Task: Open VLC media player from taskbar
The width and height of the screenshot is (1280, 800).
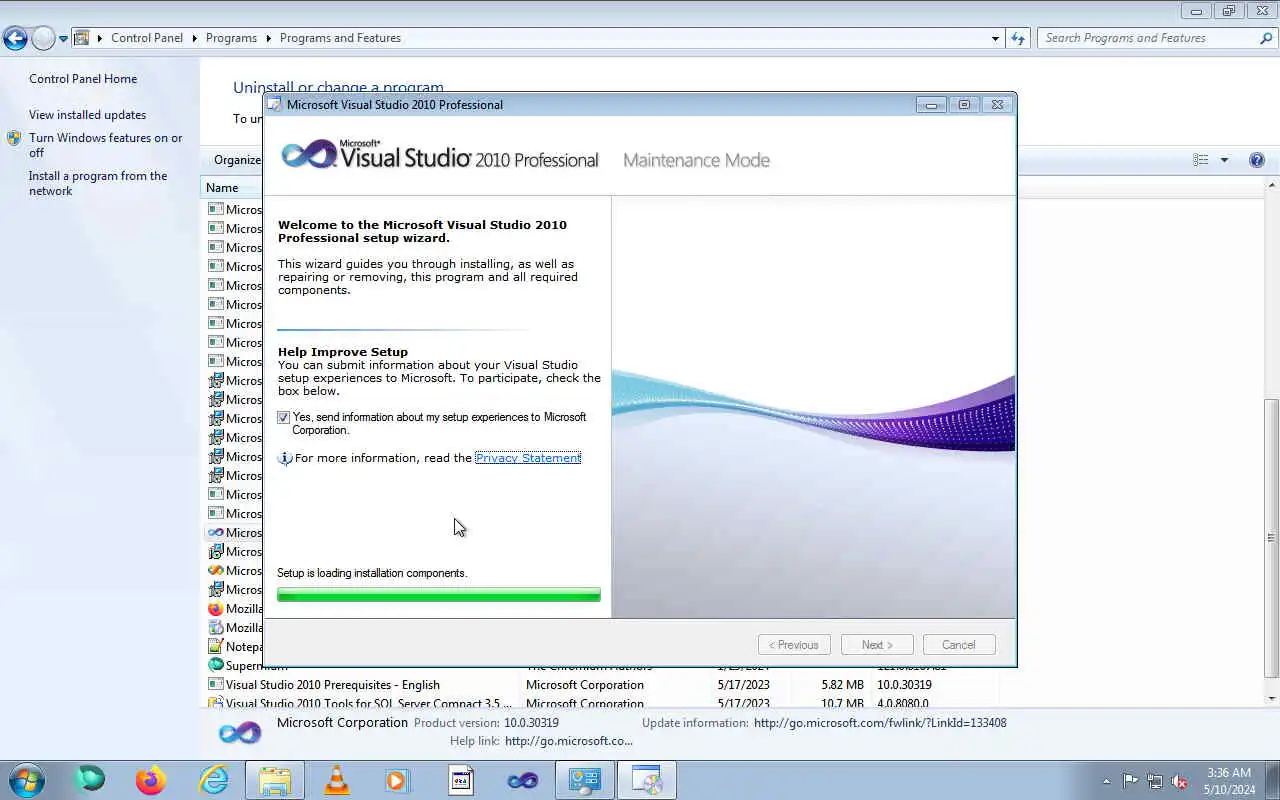Action: click(337, 780)
